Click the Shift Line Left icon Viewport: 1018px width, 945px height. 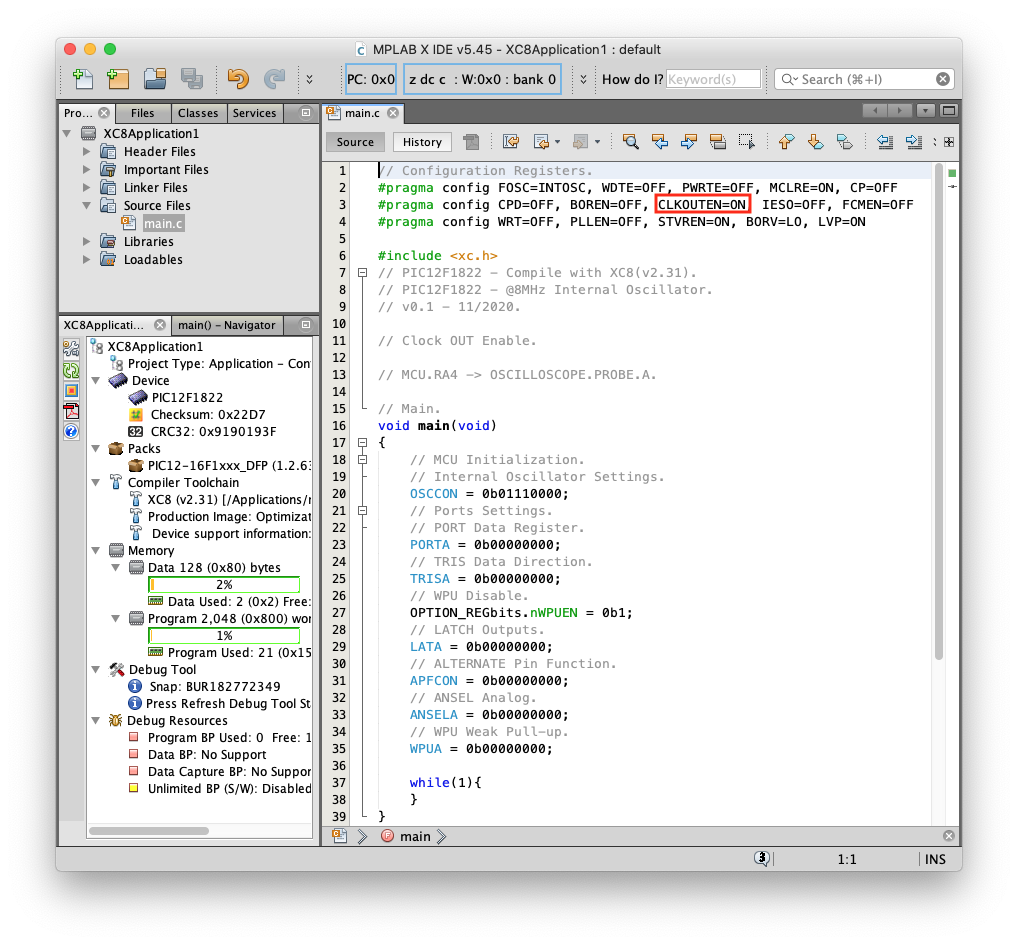[884, 141]
